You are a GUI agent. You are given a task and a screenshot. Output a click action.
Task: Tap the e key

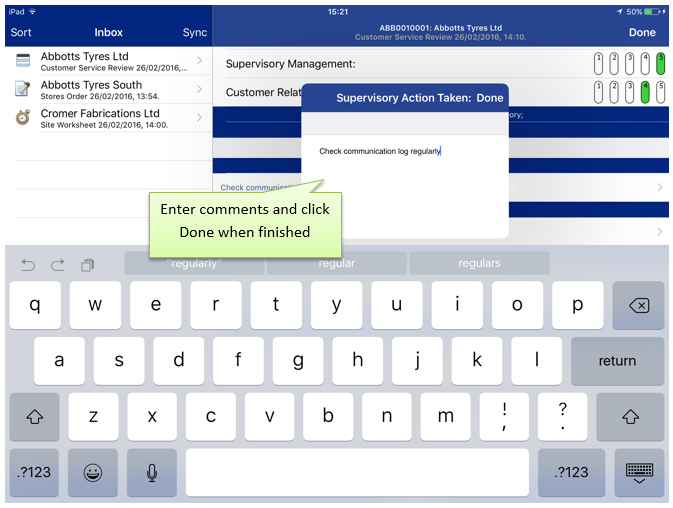(x=155, y=305)
